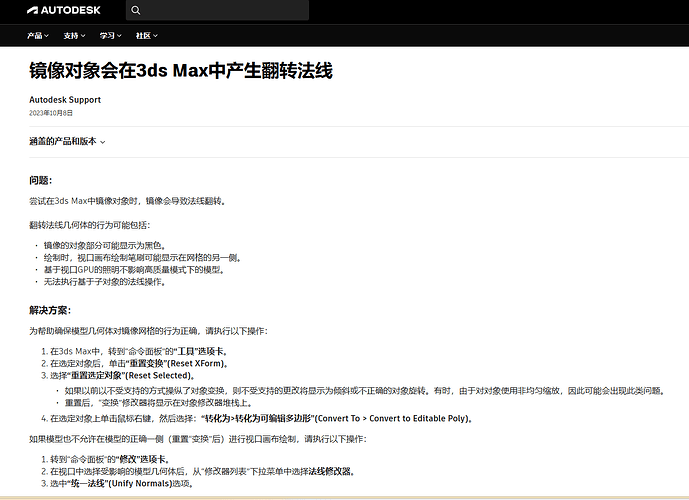Click bullet 如果以前以不受支持的方式操纵了对象变换

[x=366, y=391]
